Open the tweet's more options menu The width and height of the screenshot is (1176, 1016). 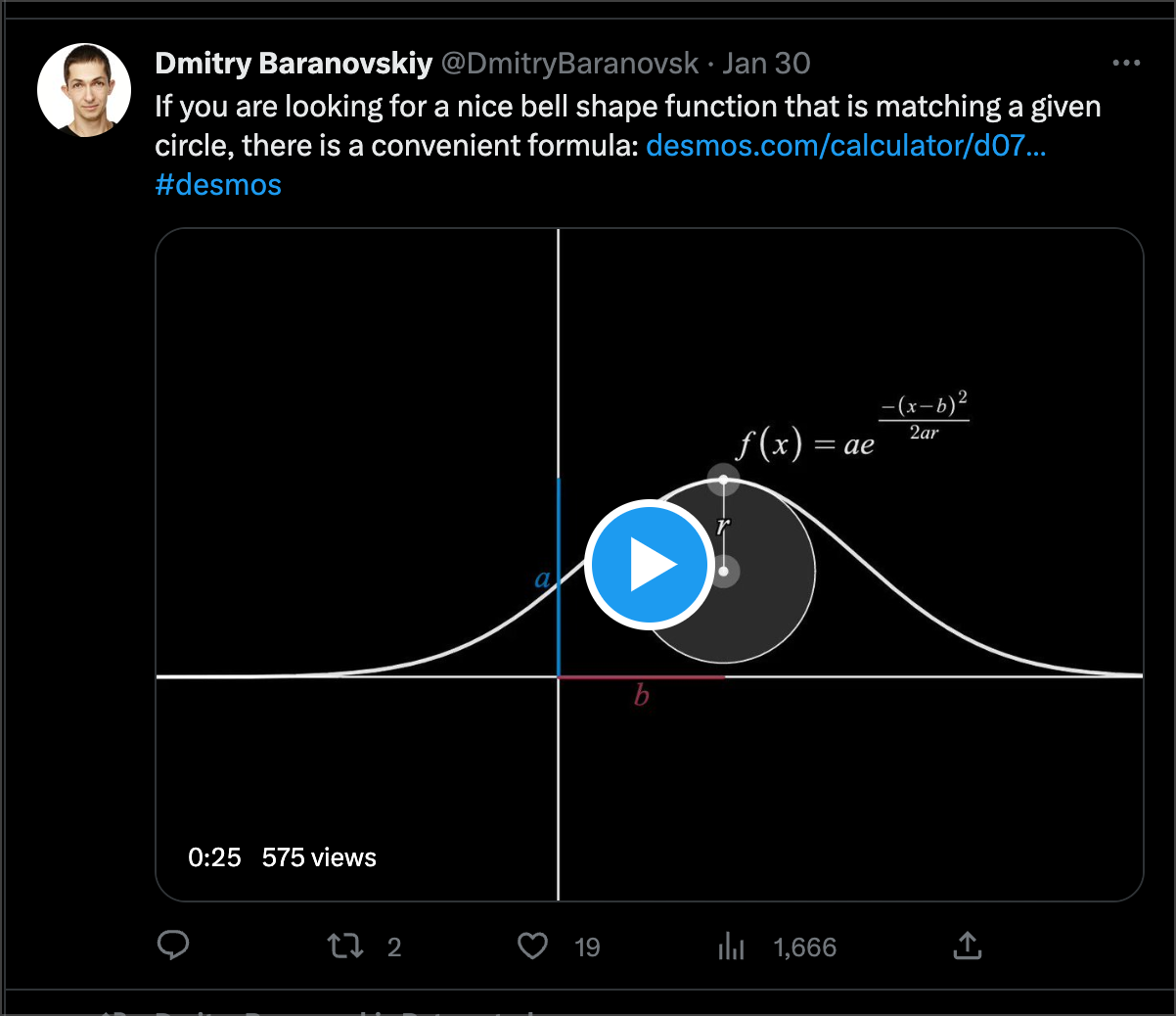point(1126,64)
